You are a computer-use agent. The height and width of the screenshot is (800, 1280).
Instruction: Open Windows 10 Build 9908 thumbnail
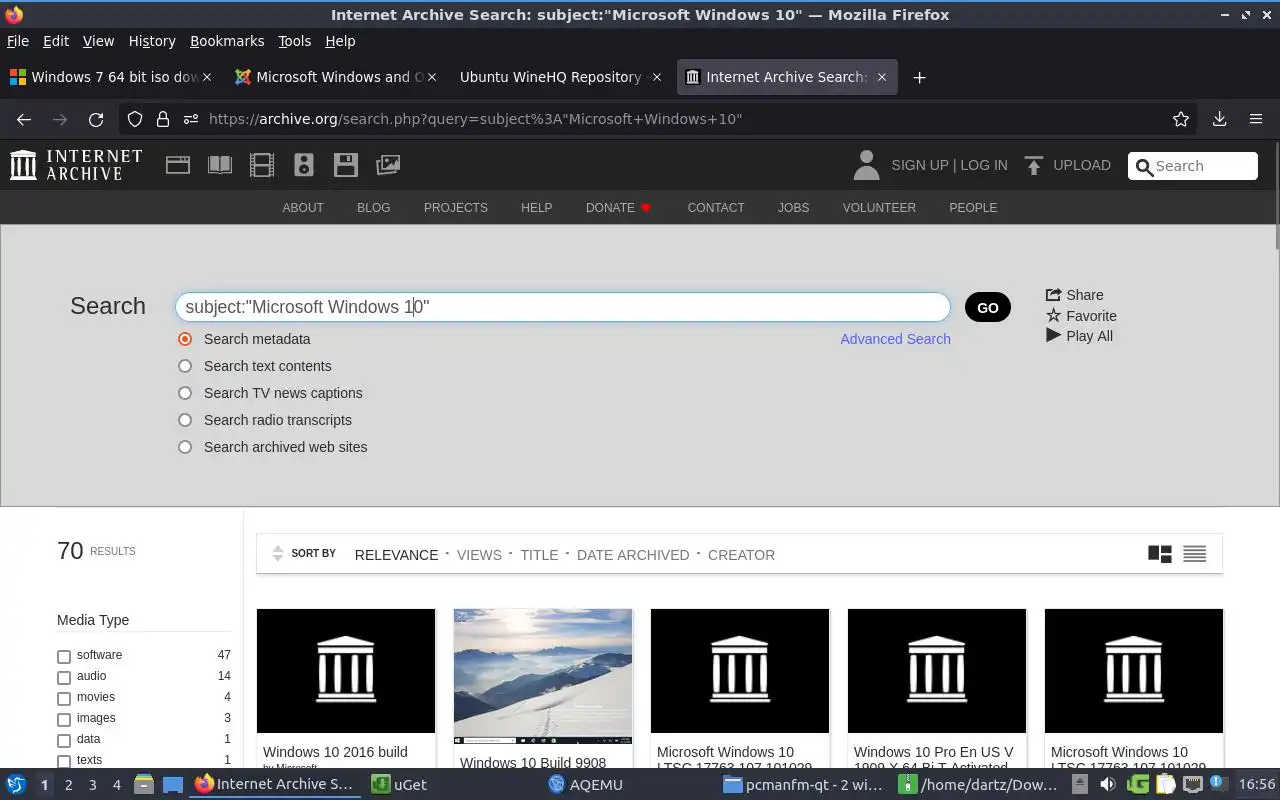point(543,676)
